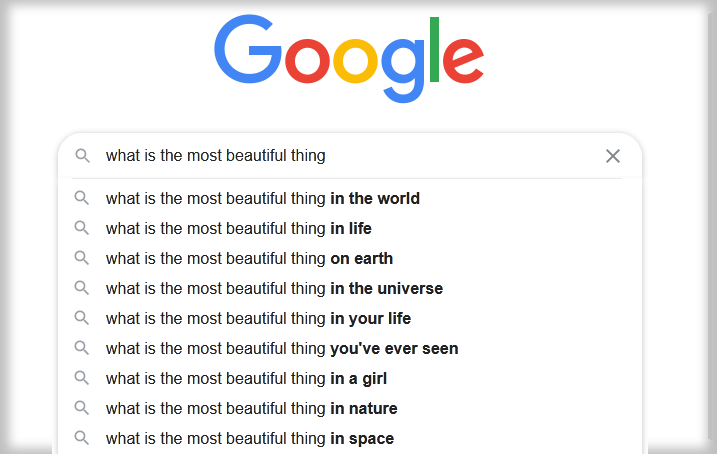Click into the search query text field
Viewport: 717px width, 454px height.
click(x=348, y=156)
